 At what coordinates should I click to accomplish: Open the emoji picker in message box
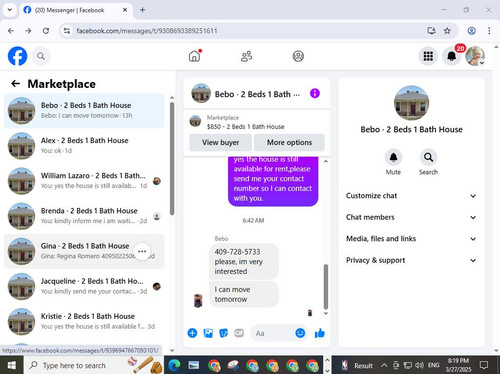pyautogui.click(x=300, y=333)
